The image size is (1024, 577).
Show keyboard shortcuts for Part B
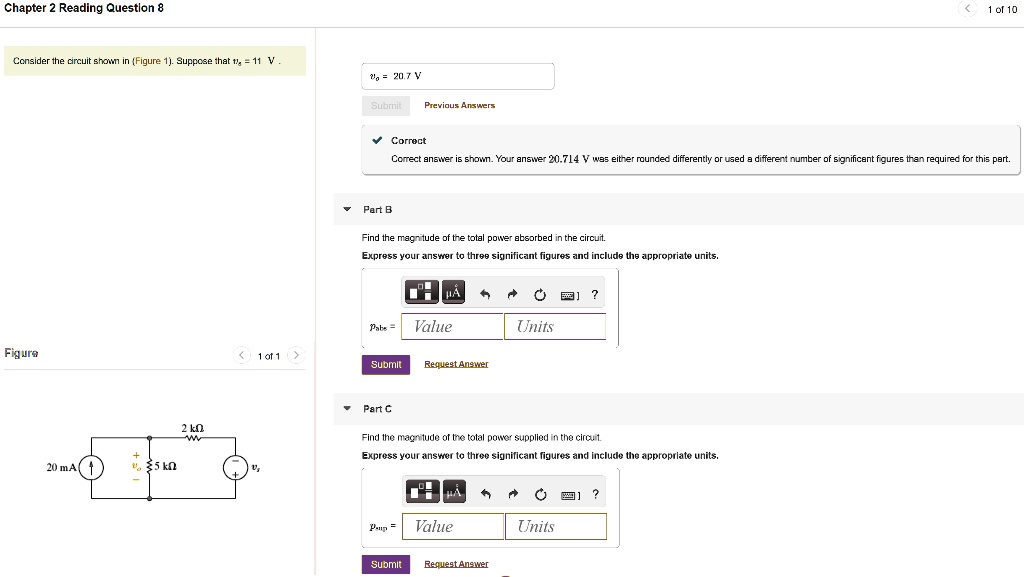[x=569, y=295]
